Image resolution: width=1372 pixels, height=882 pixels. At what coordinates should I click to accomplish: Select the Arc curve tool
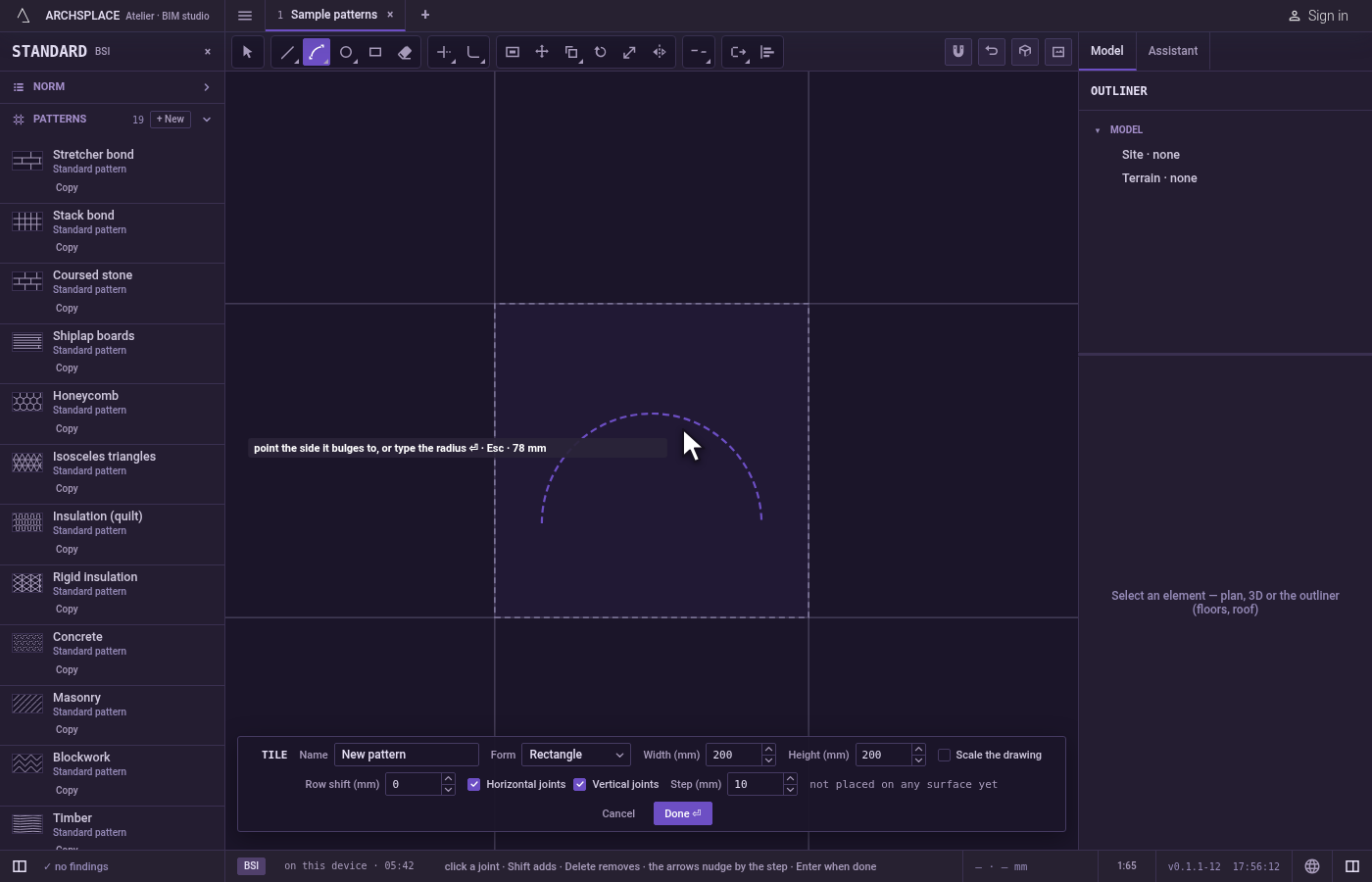[317, 52]
